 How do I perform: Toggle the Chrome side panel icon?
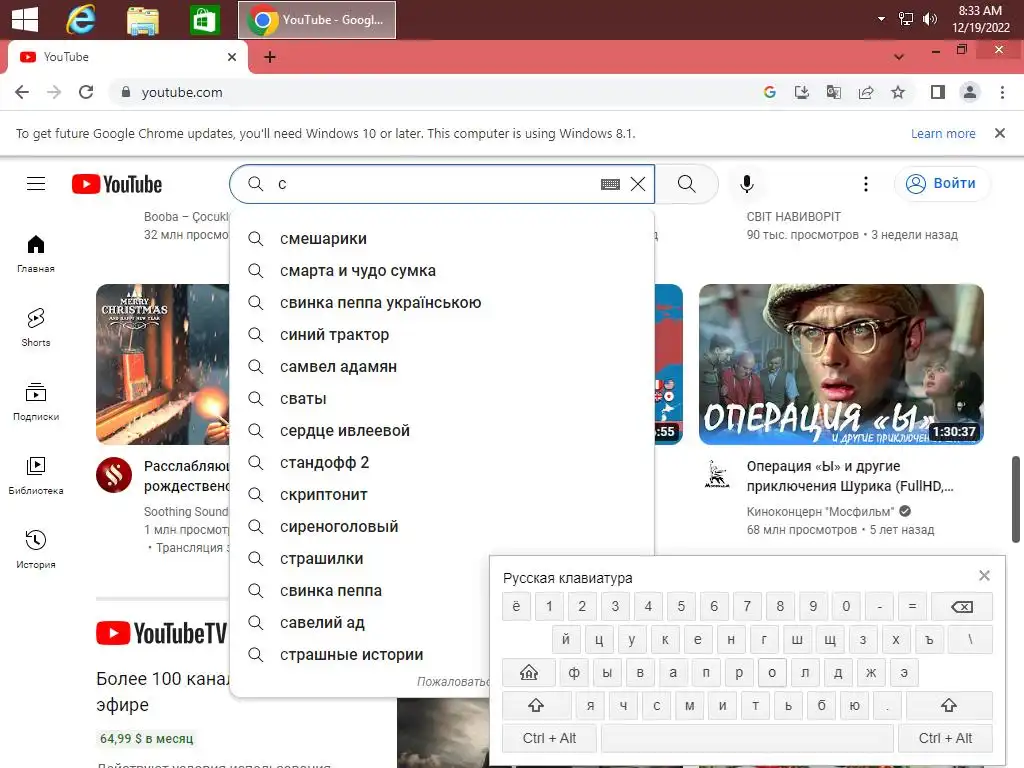tap(938, 92)
